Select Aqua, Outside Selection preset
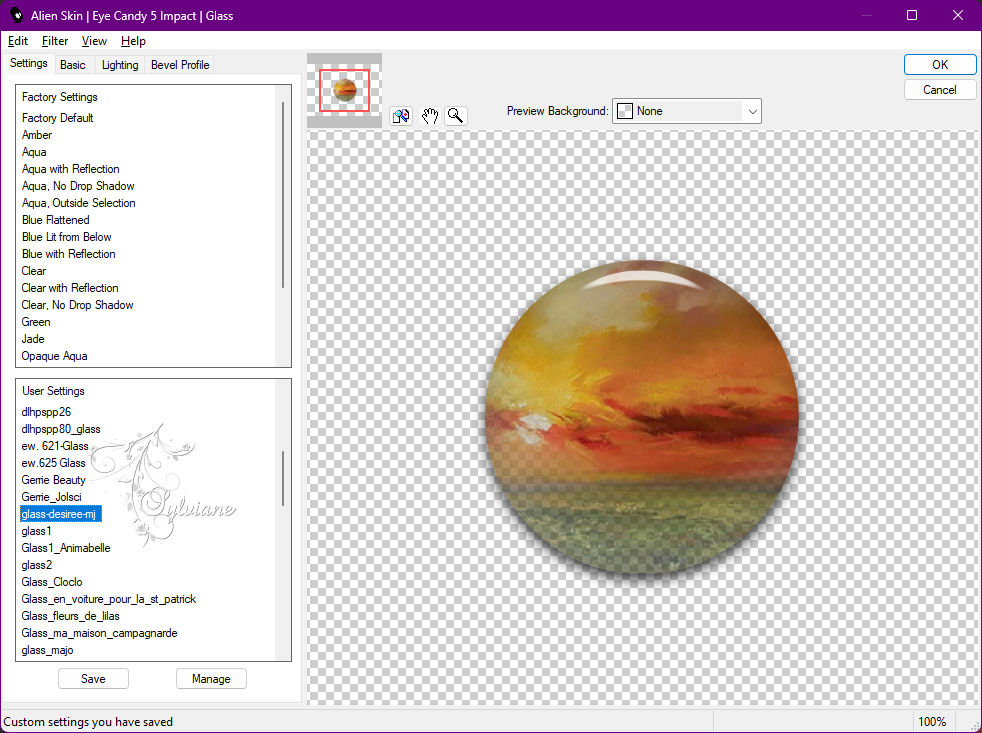Viewport: 982px width, 733px height. coord(78,202)
